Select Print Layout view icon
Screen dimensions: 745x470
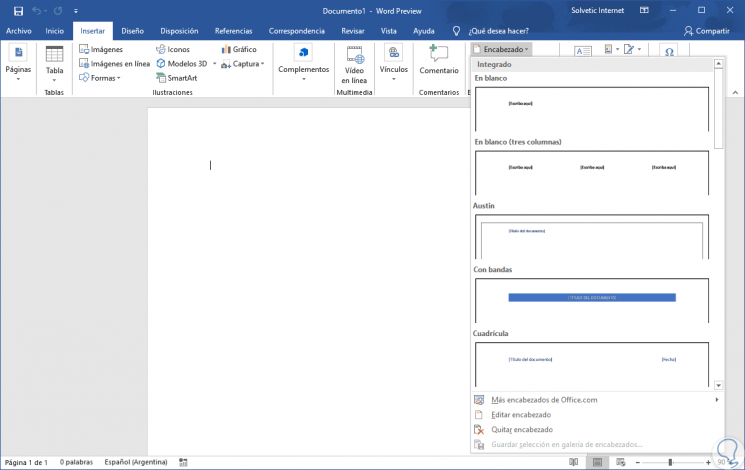pyautogui.click(x=597, y=462)
